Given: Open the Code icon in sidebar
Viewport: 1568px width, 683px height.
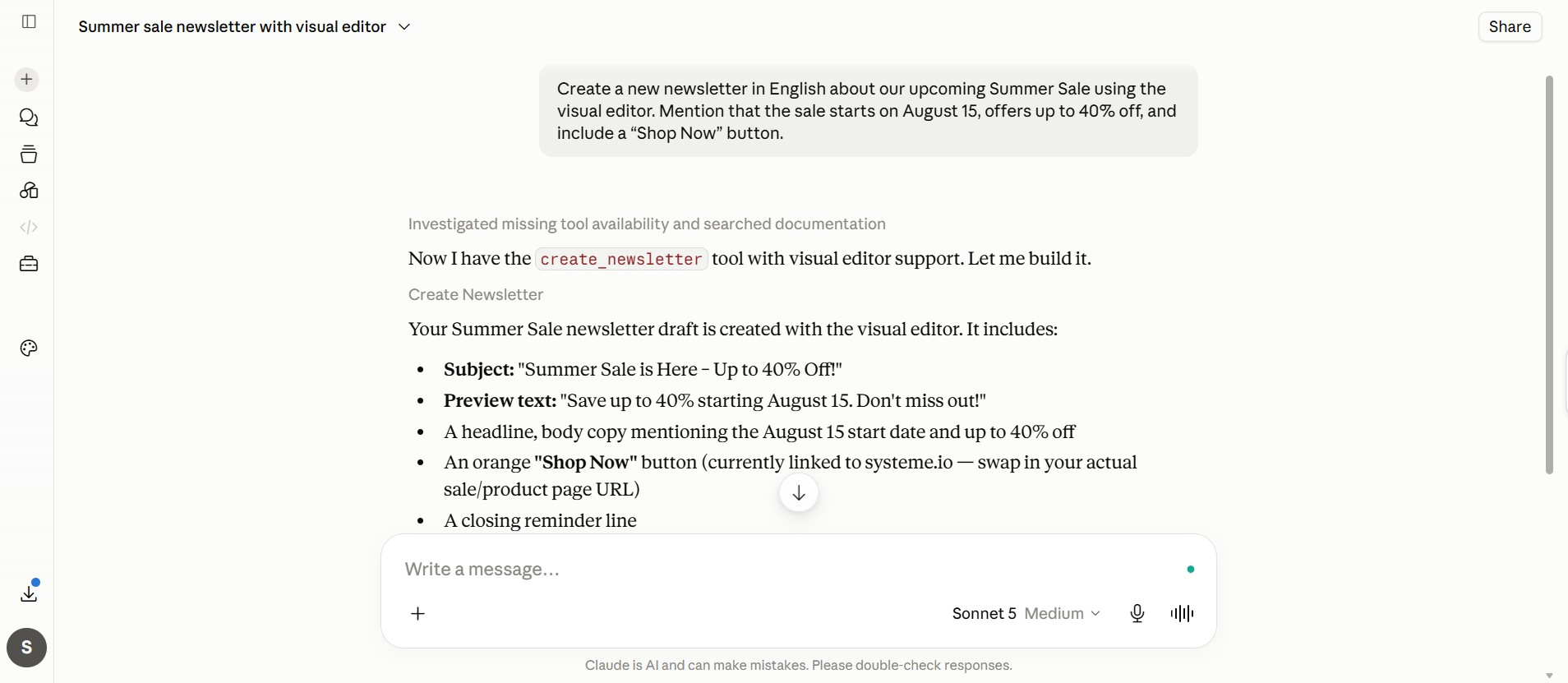Looking at the screenshot, I should tap(29, 228).
